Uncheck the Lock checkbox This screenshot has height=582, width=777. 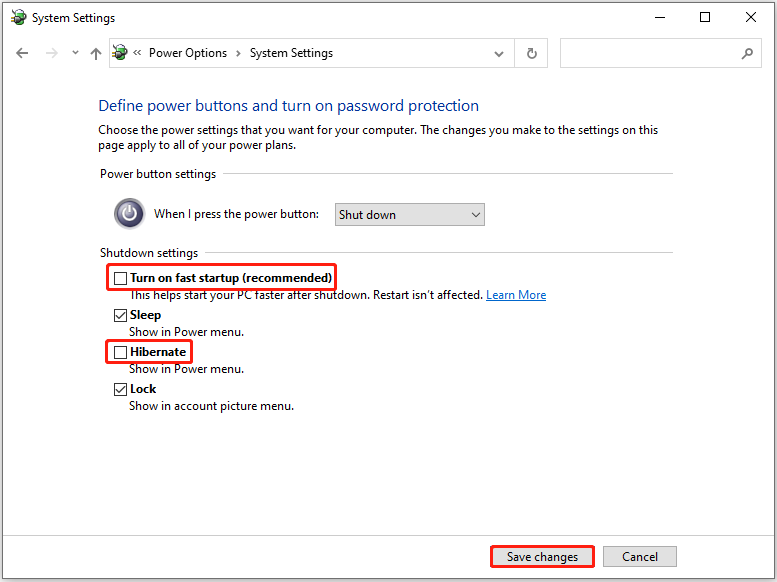120,389
